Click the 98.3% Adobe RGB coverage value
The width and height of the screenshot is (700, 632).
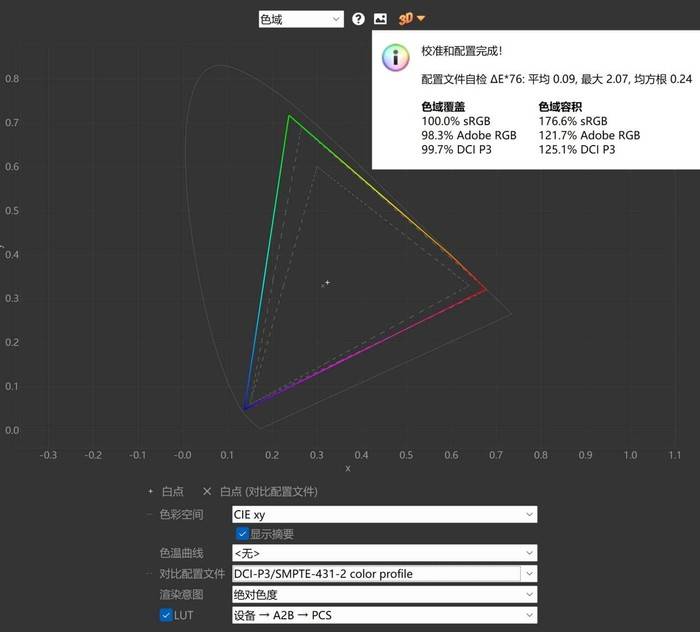click(x=469, y=135)
